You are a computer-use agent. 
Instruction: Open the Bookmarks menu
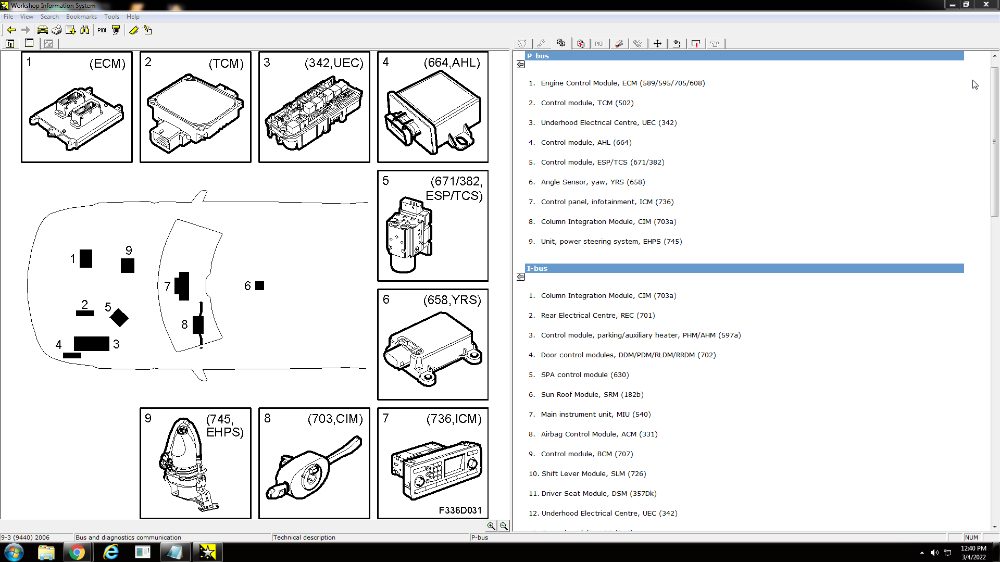(x=81, y=17)
